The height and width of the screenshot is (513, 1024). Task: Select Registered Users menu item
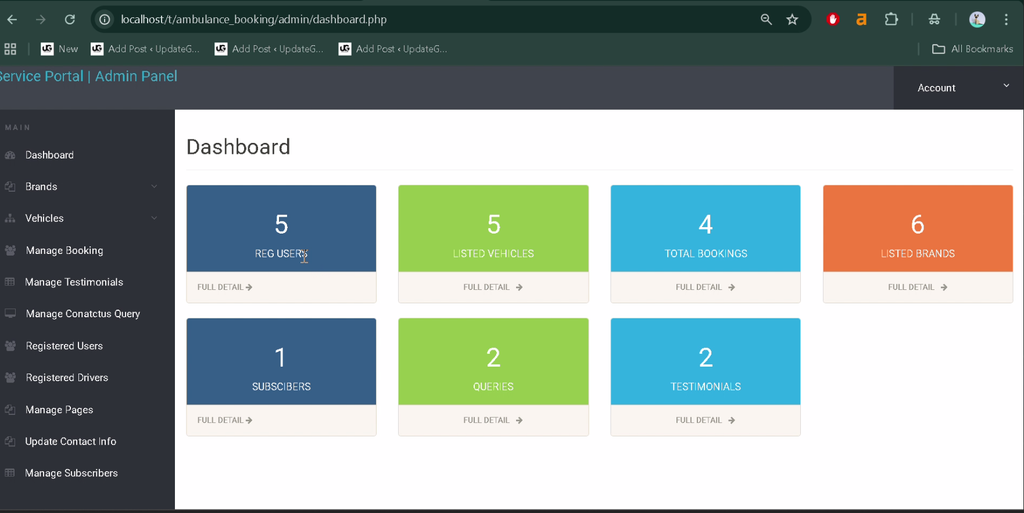coord(64,346)
